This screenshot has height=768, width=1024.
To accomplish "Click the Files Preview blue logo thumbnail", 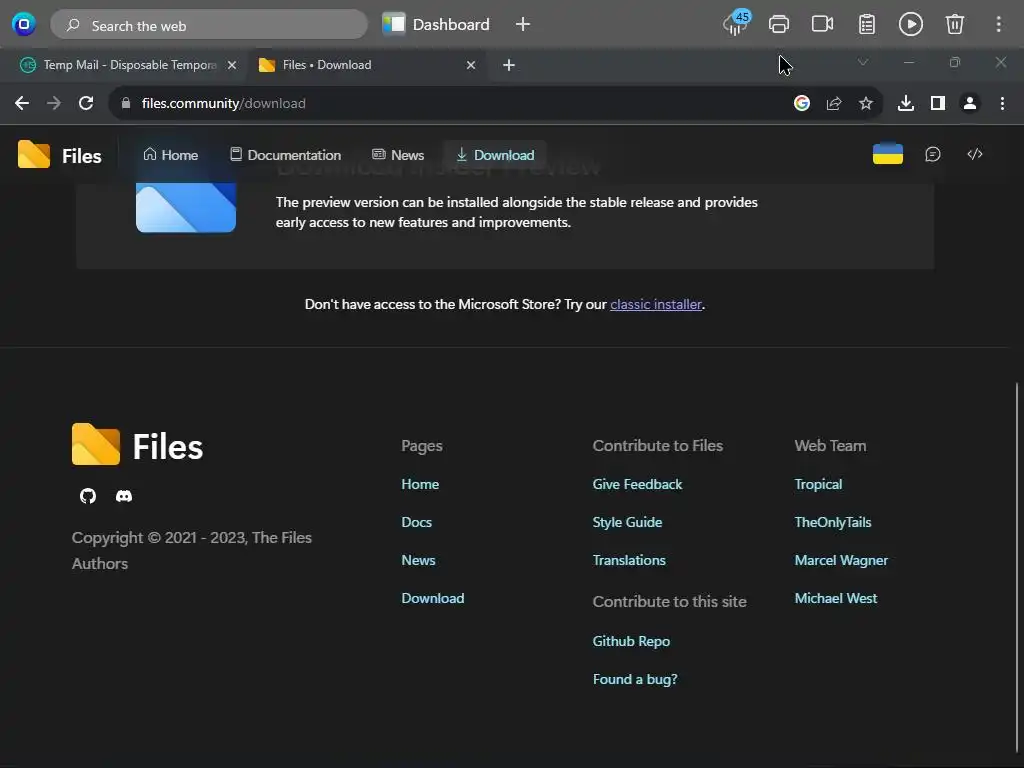I will click(x=185, y=206).
